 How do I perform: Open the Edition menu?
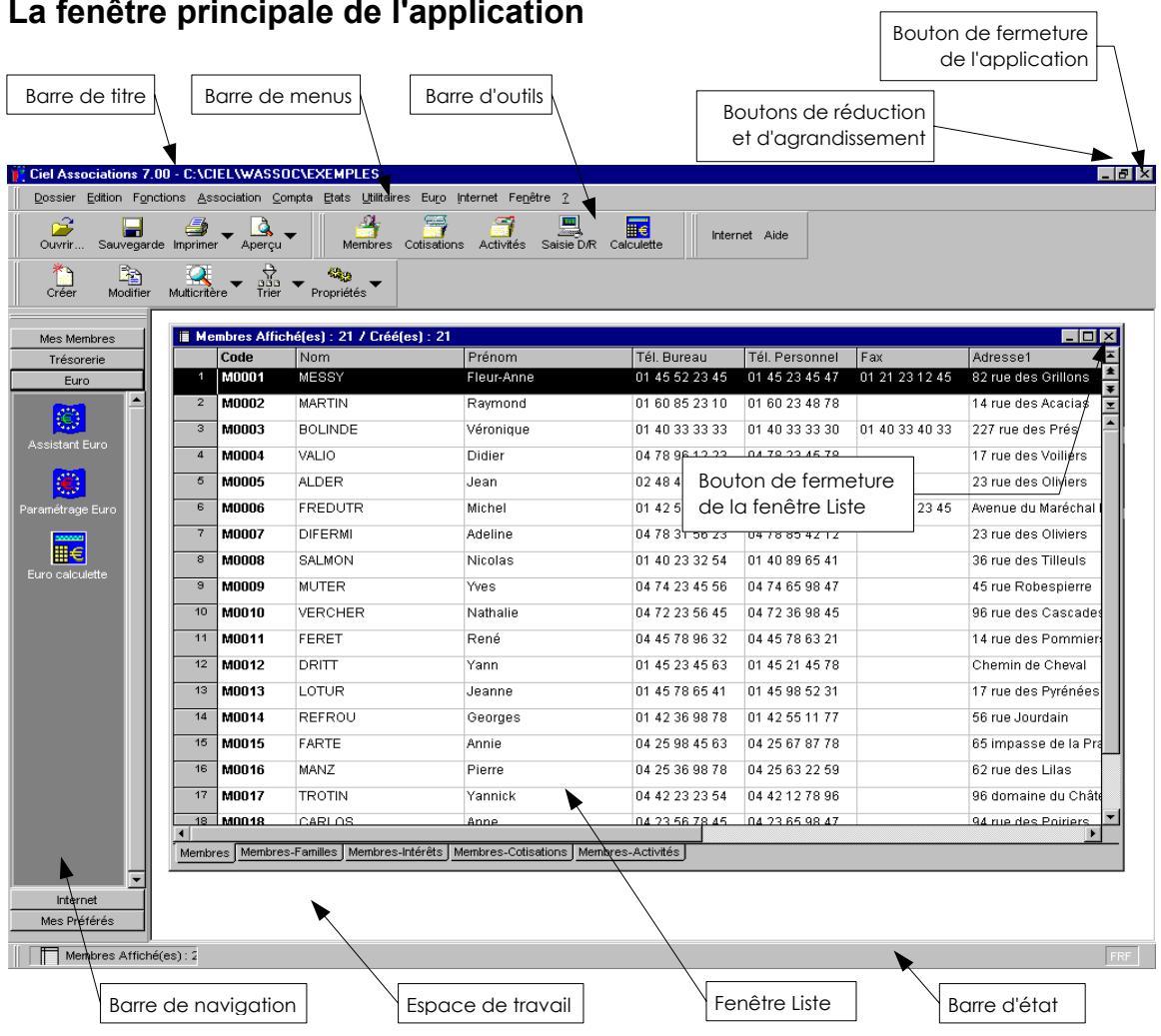pyautogui.click(x=104, y=198)
